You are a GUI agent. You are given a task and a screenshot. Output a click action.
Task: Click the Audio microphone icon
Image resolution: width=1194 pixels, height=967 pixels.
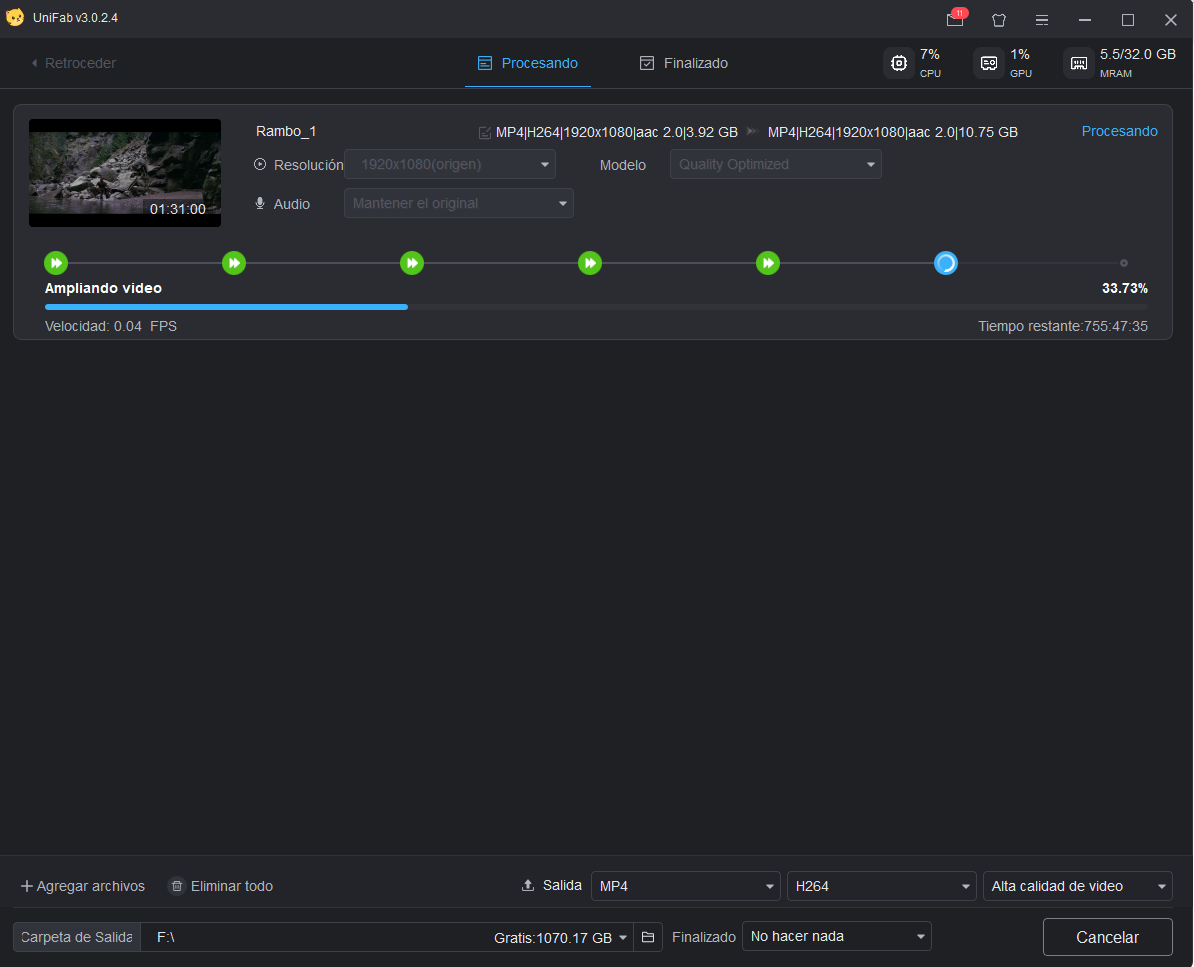click(260, 203)
